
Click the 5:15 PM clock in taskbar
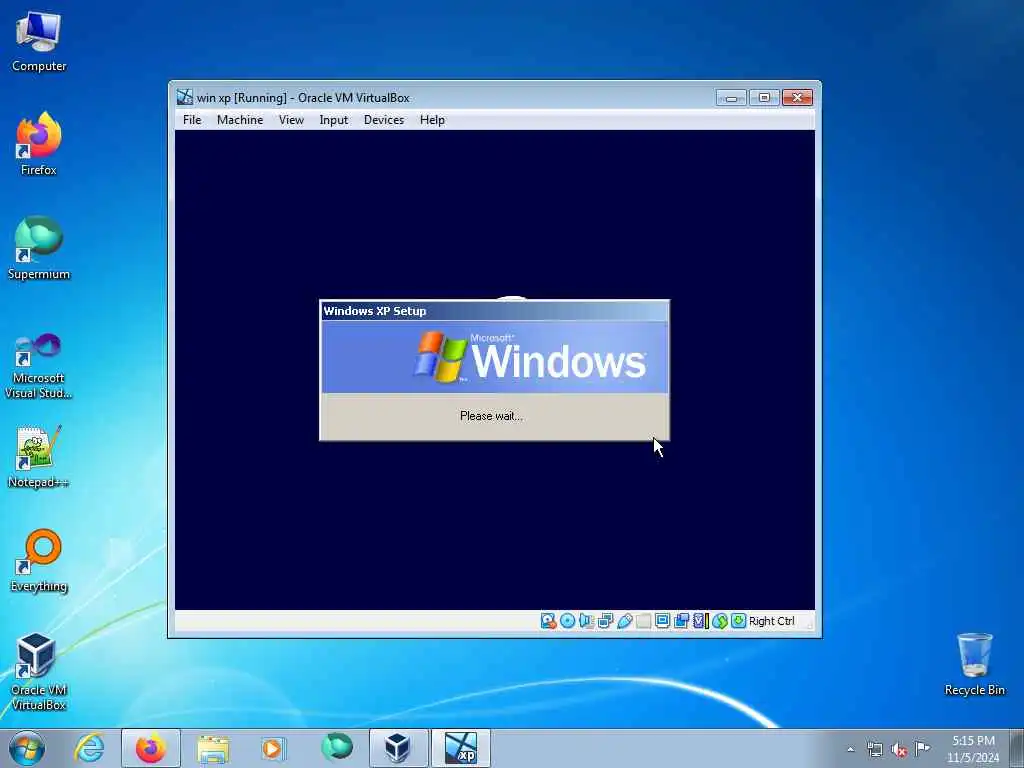pyautogui.click(x=973, y=741)
